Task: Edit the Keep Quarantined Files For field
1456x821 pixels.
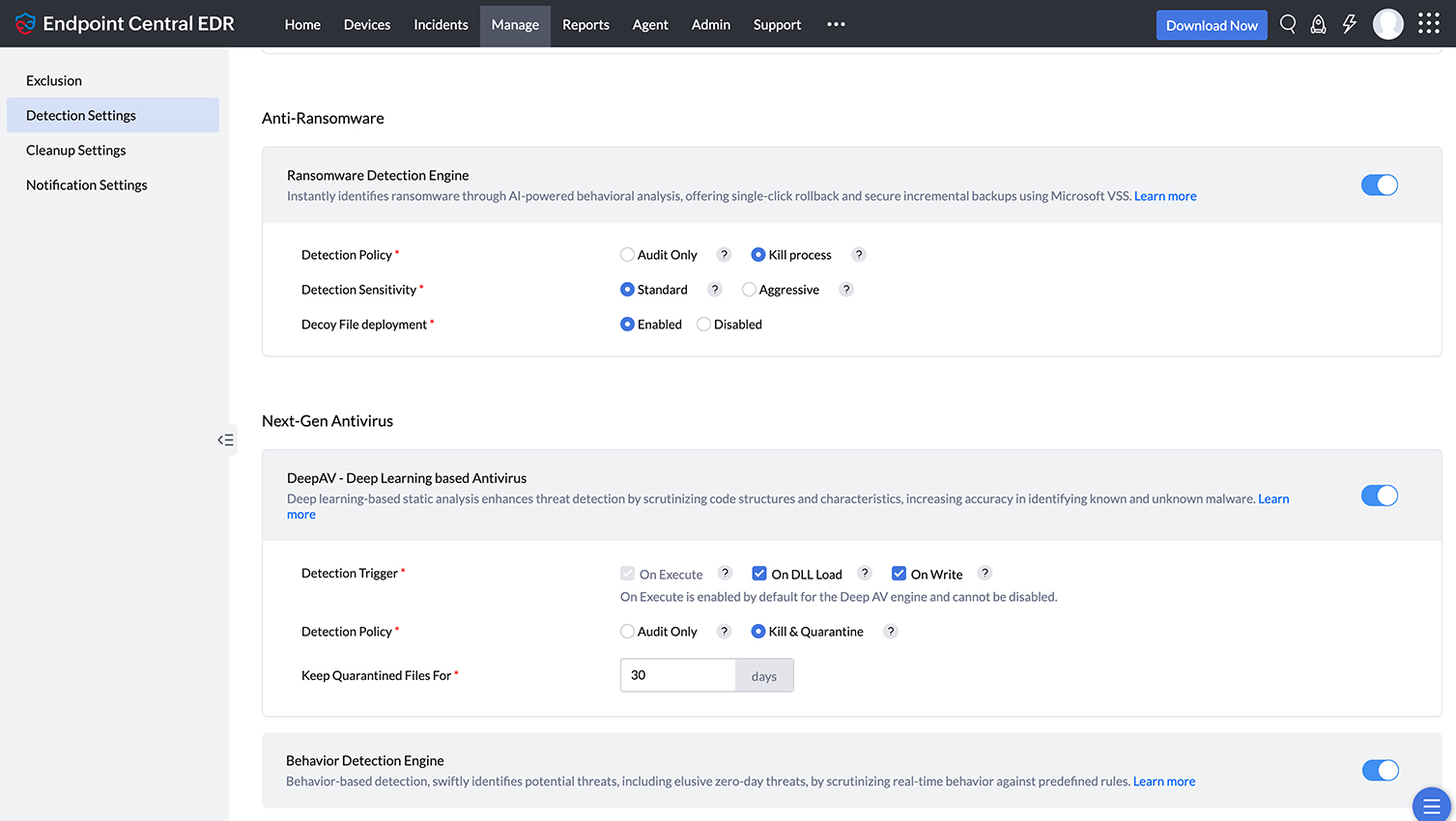Action: pyautogui.click(x=678, y=675)
